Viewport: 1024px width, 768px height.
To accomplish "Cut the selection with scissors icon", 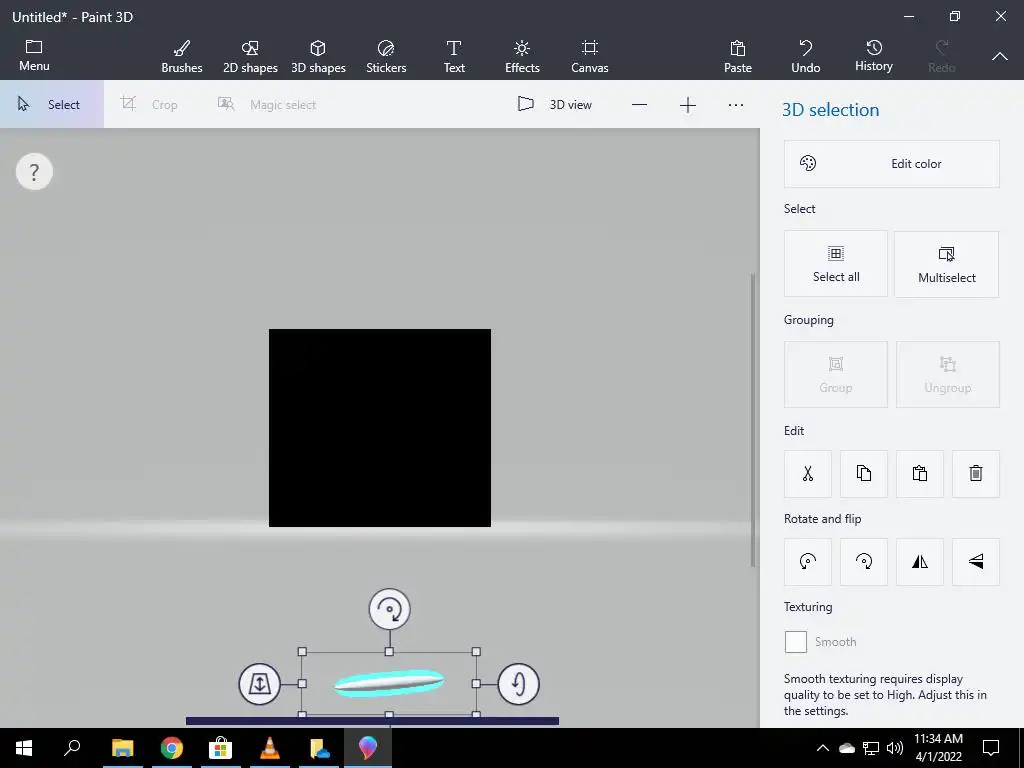I will (808, 473).
